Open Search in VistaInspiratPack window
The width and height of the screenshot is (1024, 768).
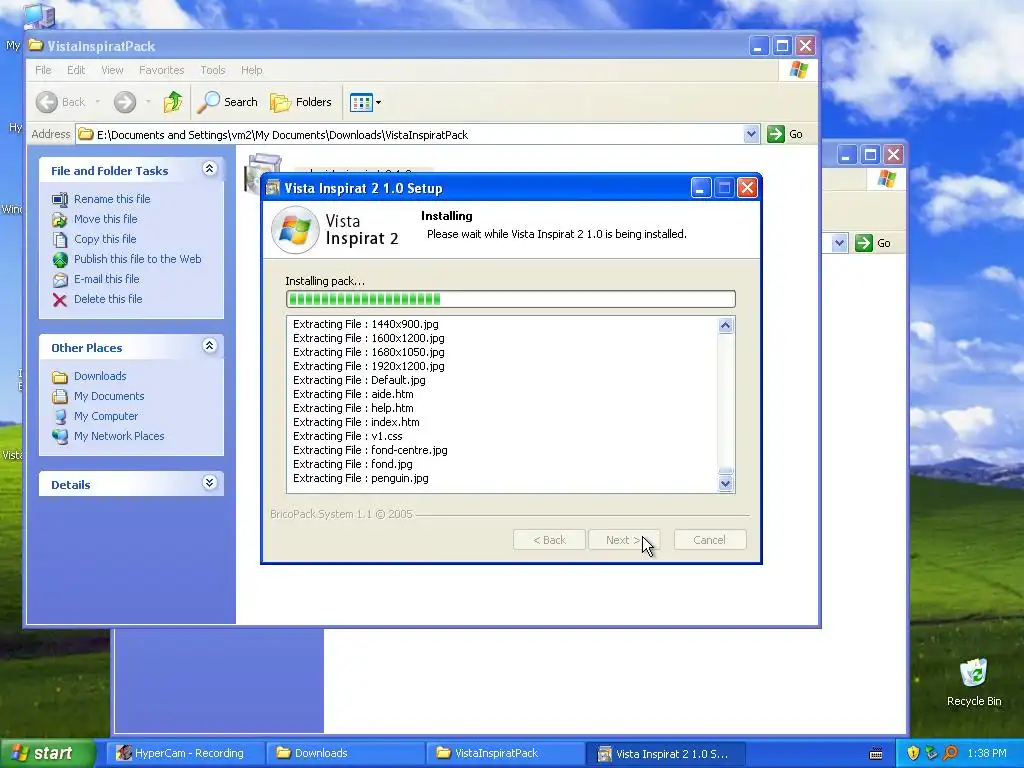(x=227, y=102)
